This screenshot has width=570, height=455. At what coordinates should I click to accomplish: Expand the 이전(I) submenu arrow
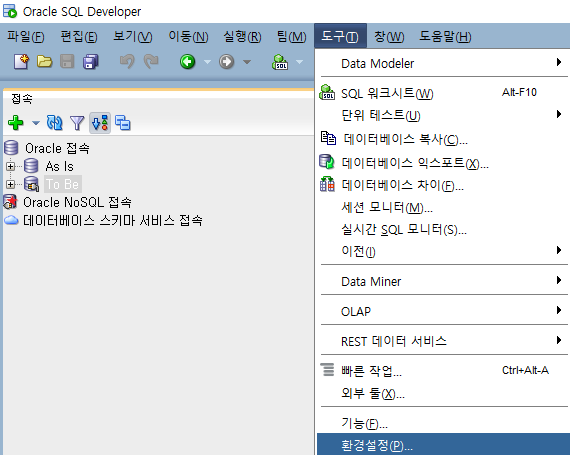(559, 250)
